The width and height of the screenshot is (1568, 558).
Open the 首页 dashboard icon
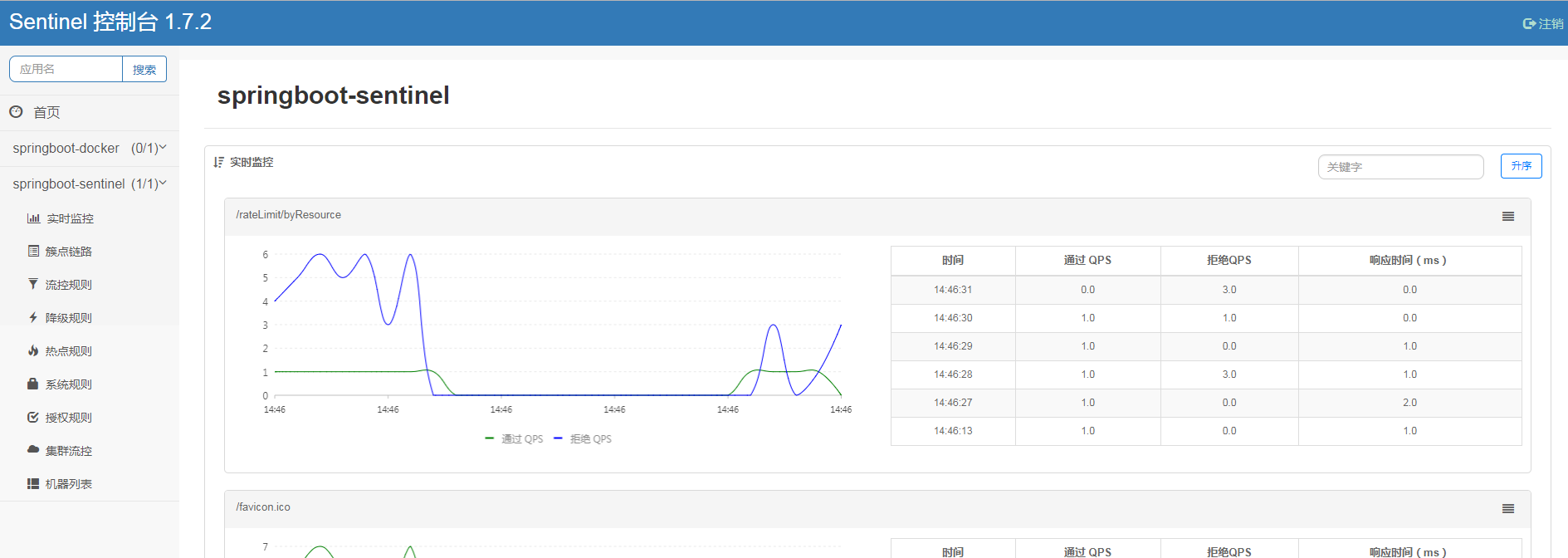[x=16, y=111]
